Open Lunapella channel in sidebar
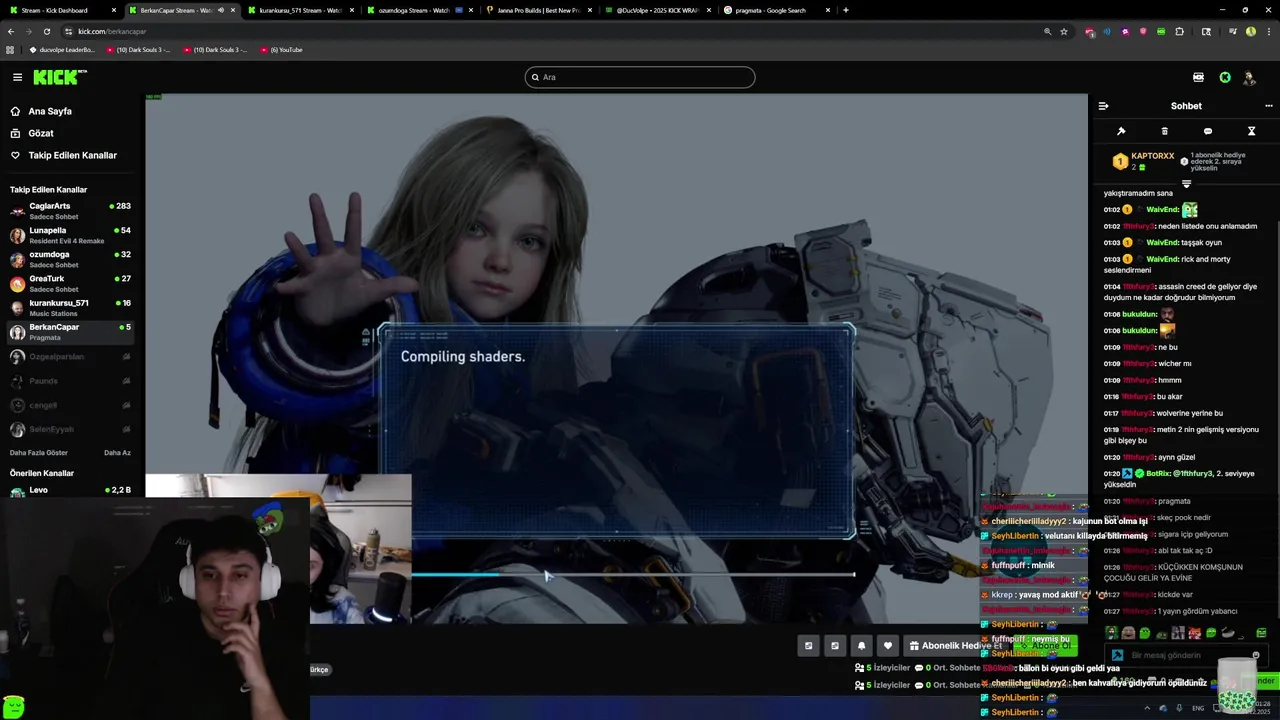The width and height of the screenshot is (1280, 720). tap(71, 235)
